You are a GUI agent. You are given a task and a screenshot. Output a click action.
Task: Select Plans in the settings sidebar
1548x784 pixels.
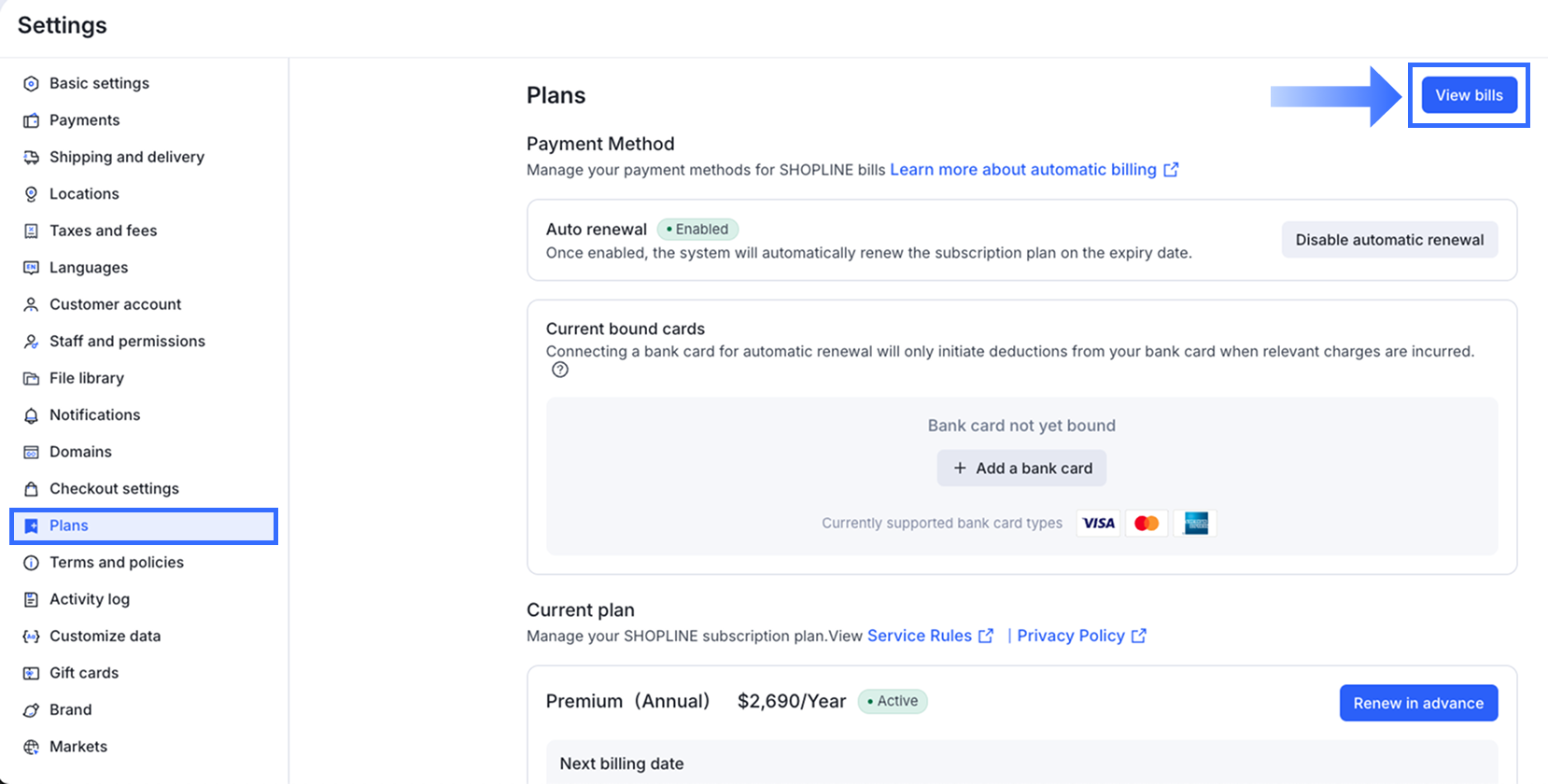coord(69,525)
